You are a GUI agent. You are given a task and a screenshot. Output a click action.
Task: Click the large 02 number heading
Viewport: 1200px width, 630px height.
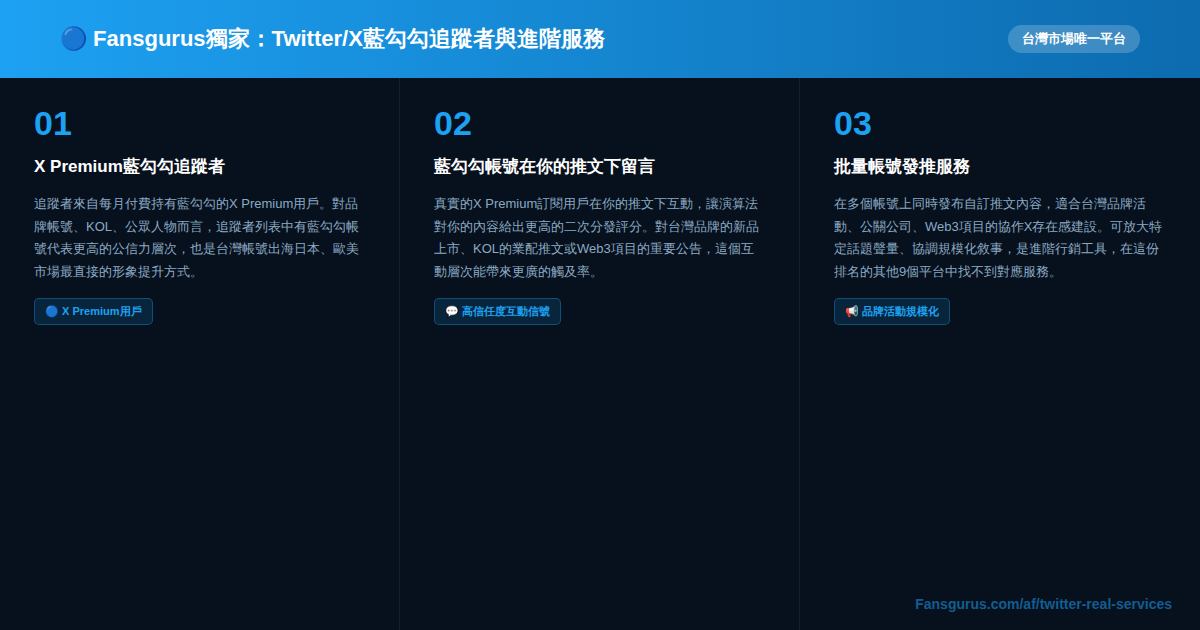(452, 124)
